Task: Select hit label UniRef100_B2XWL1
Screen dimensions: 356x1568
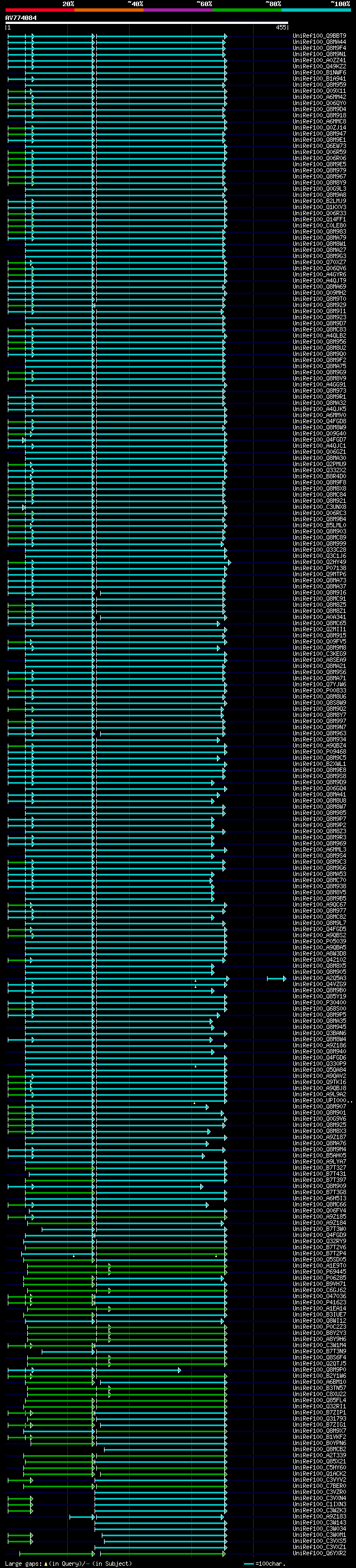Action: pyautogui.click(x=319, y=764)
